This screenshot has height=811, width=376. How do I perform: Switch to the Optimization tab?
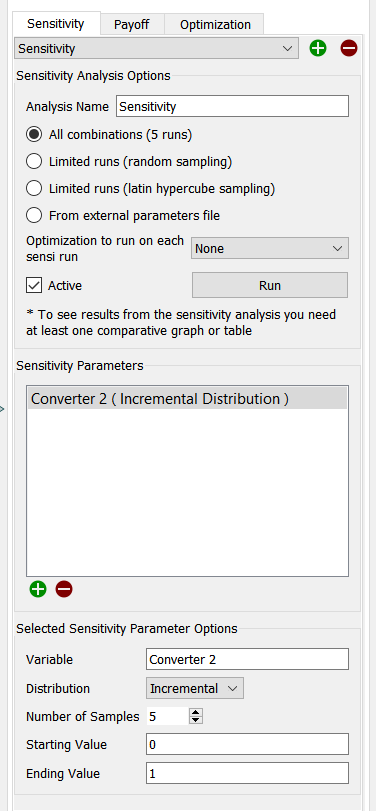tap(215, 24)
